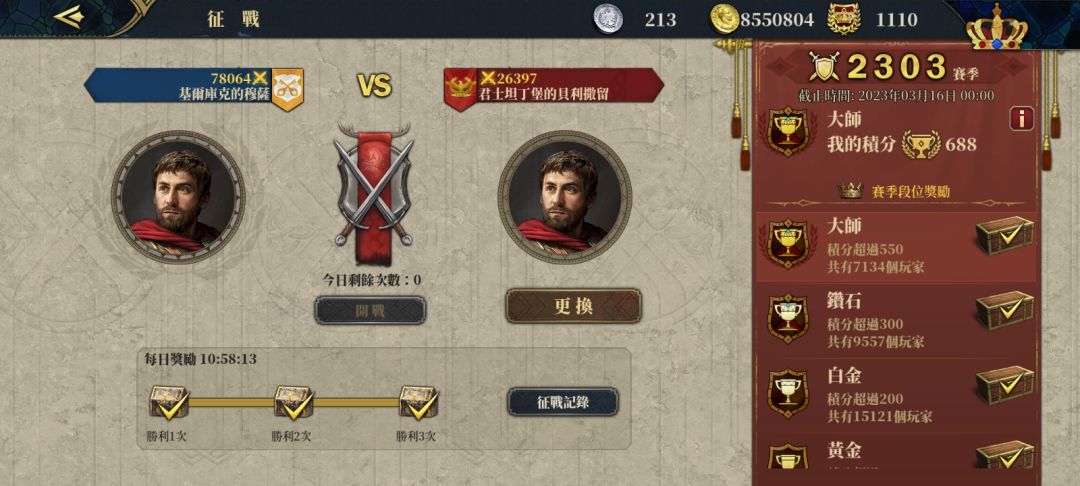Open the red info icon beside 大師
The image size is (1080, 486).
tap(1021, 118)
